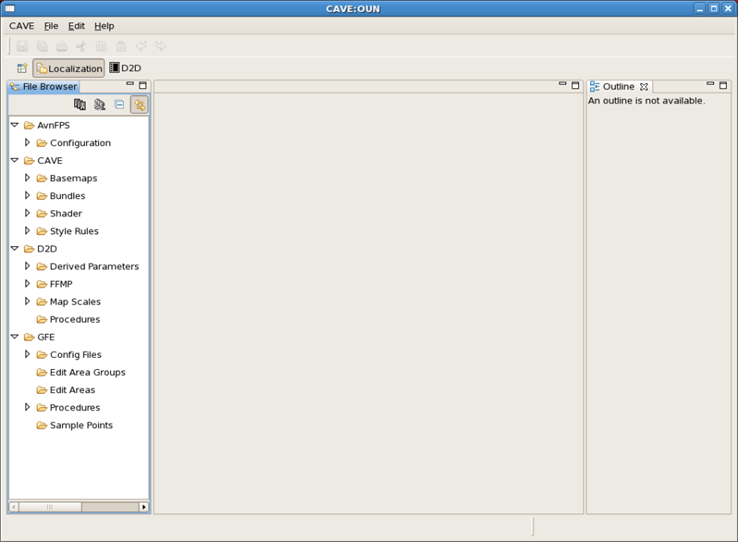The image size is (738, 542).
Task: Select the AvnFPS folder label
Action: click(54, 125)
